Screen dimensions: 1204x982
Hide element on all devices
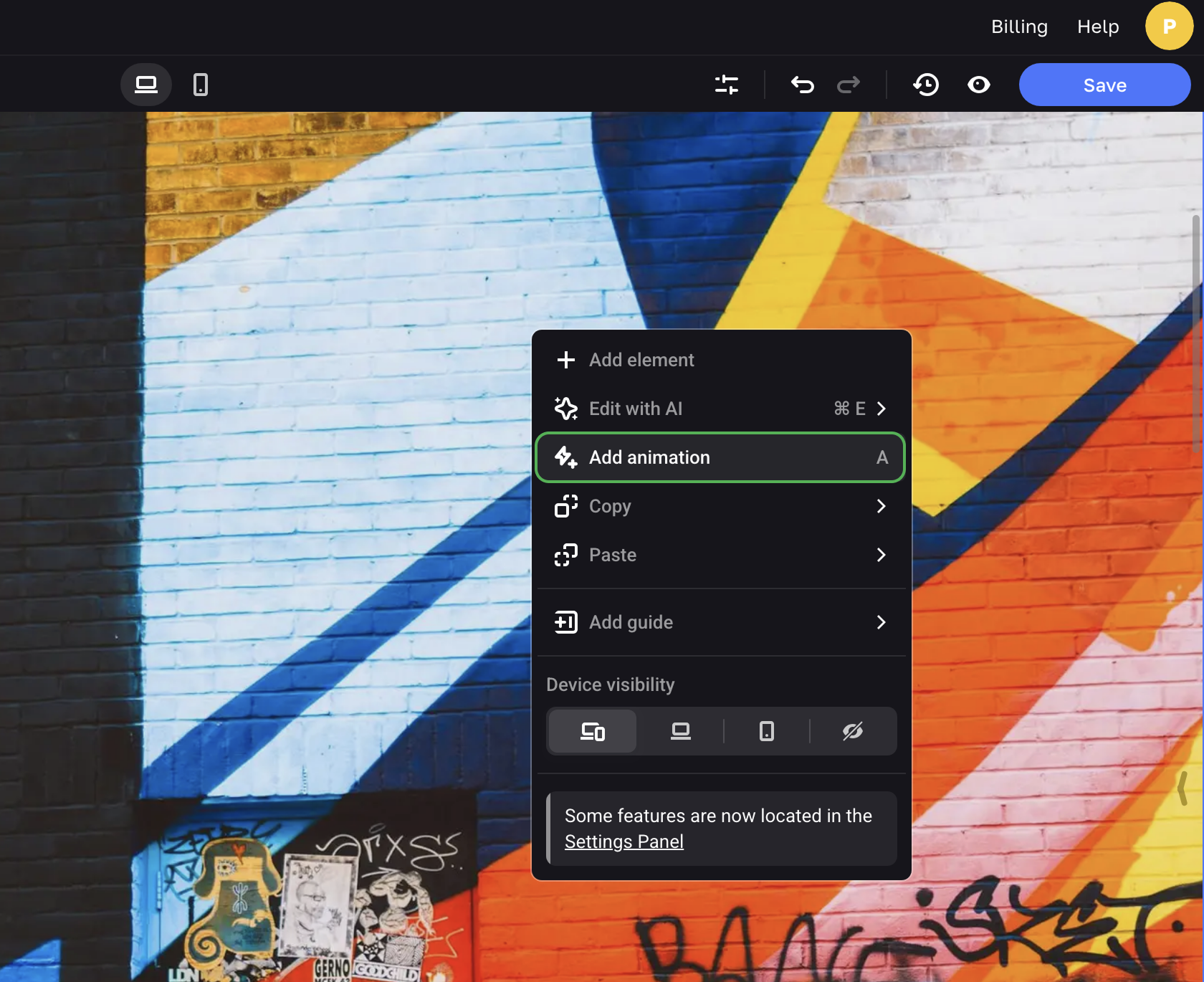click(x=853, y=731)
